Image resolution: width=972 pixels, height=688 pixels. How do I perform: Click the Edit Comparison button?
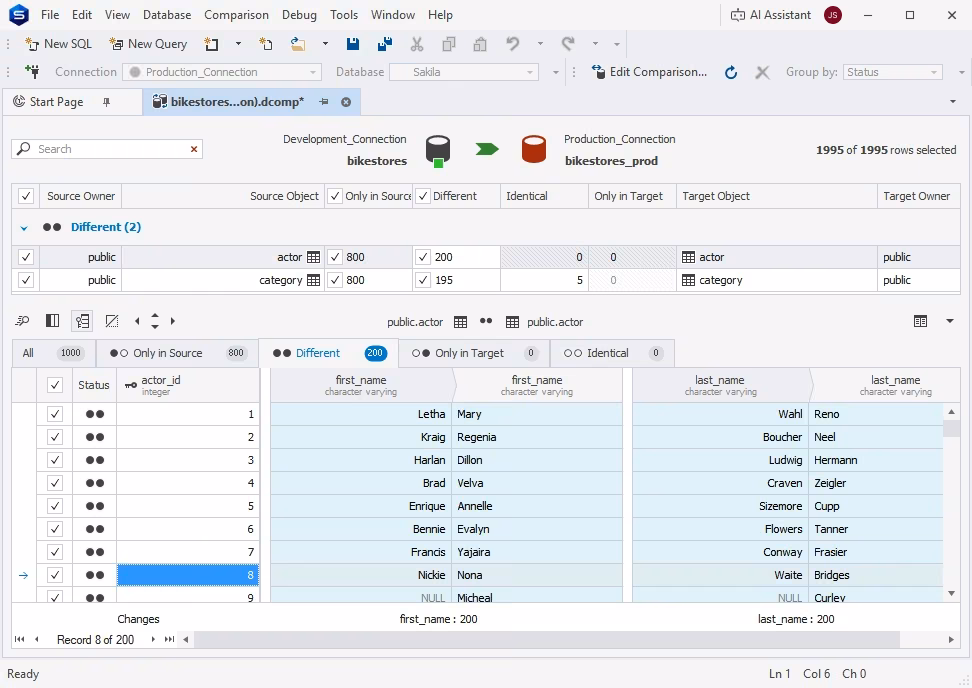coord(649,72)
